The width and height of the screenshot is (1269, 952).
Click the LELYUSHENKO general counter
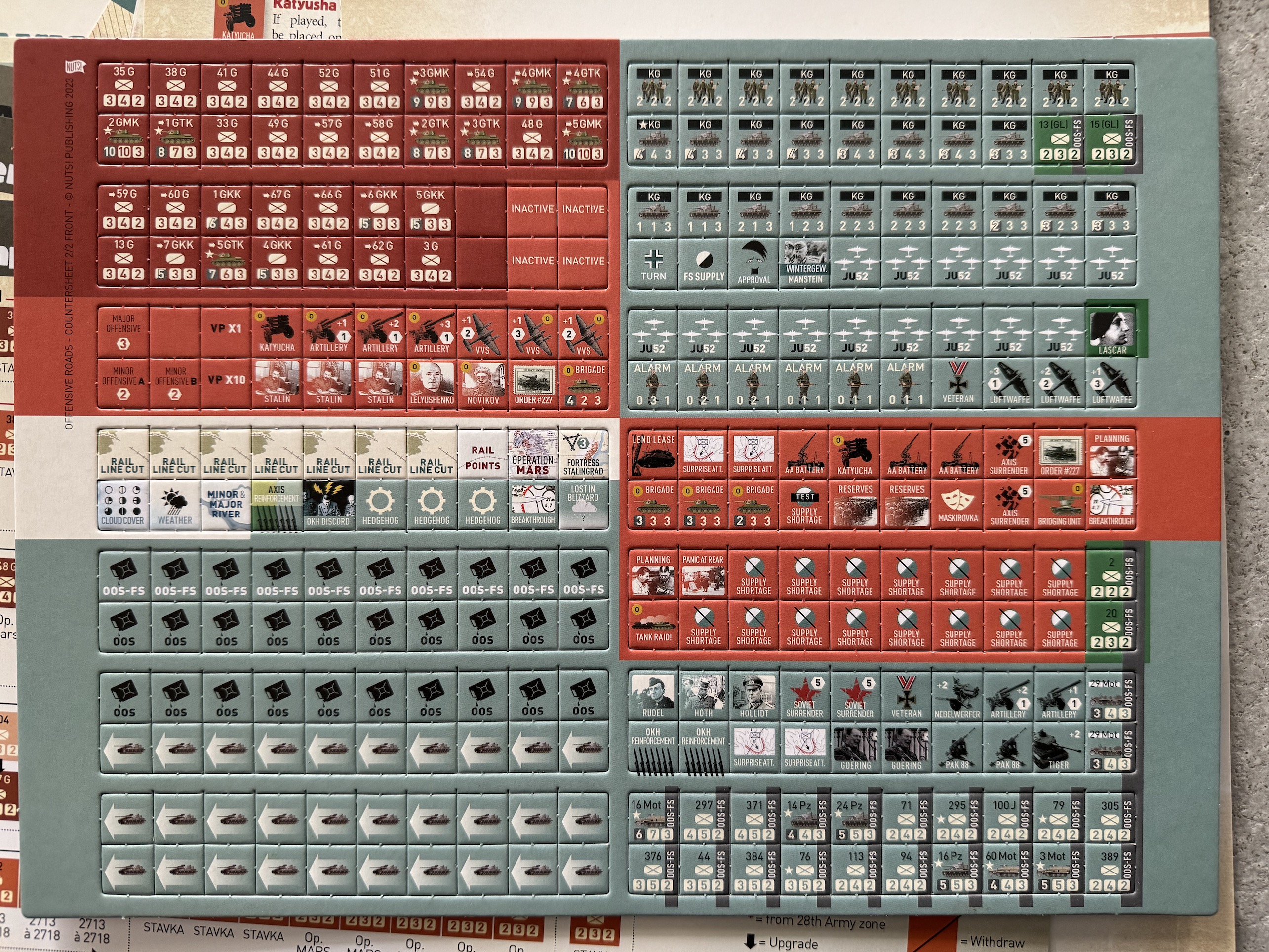click(x=432, y=384)
